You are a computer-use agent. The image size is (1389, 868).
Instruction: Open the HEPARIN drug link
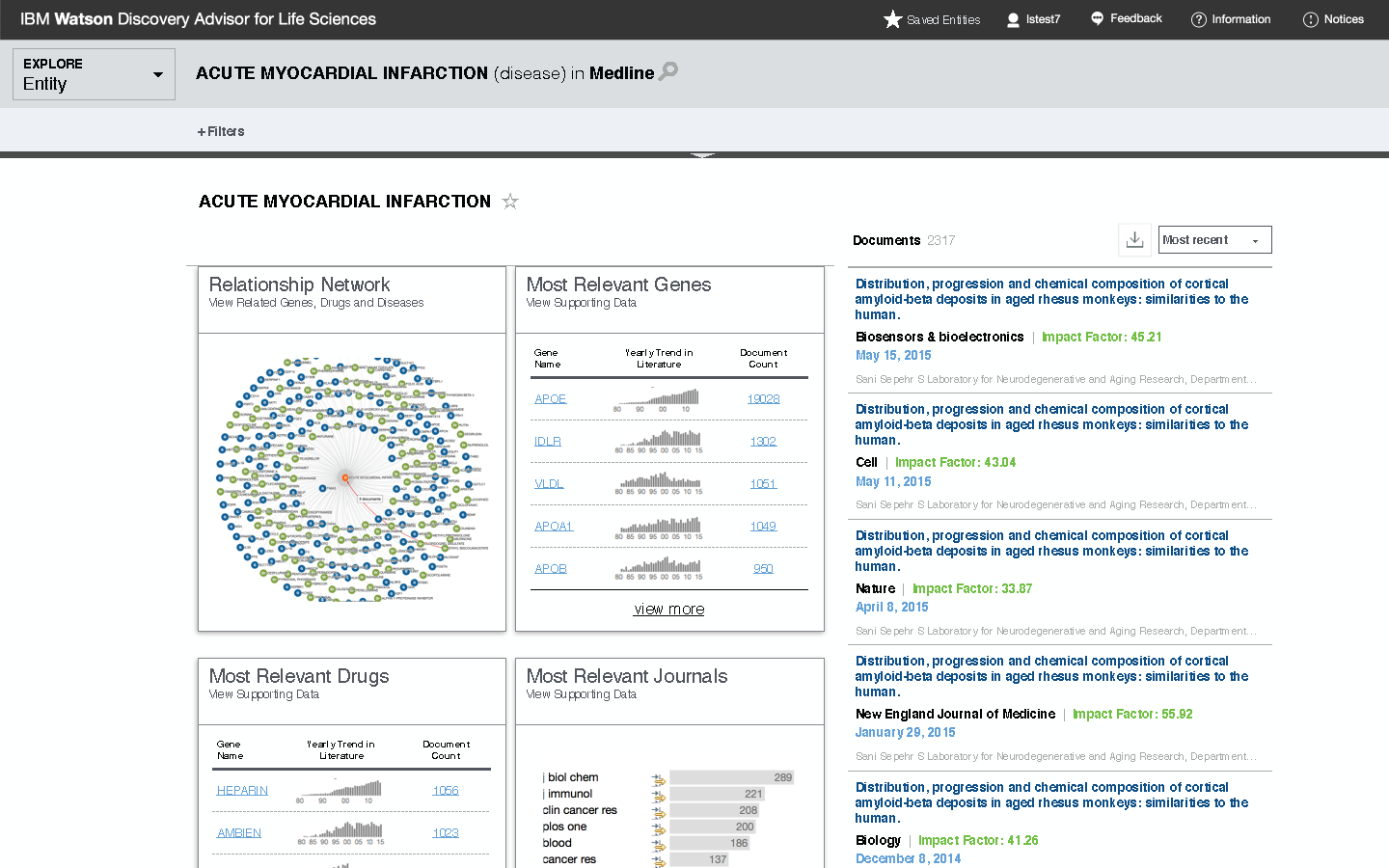pos(242,791)
